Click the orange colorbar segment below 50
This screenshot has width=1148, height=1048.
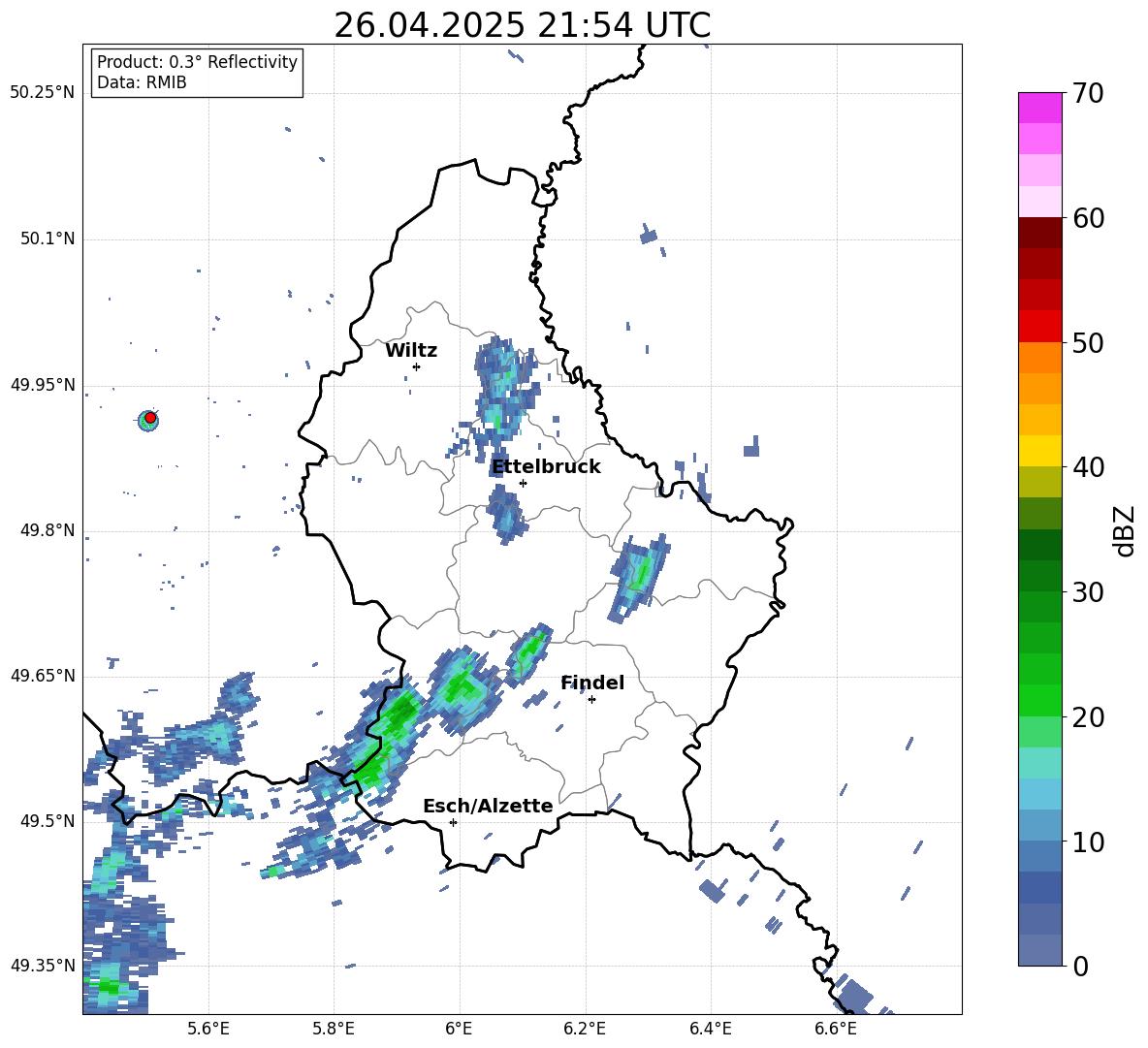[1039, 358]
